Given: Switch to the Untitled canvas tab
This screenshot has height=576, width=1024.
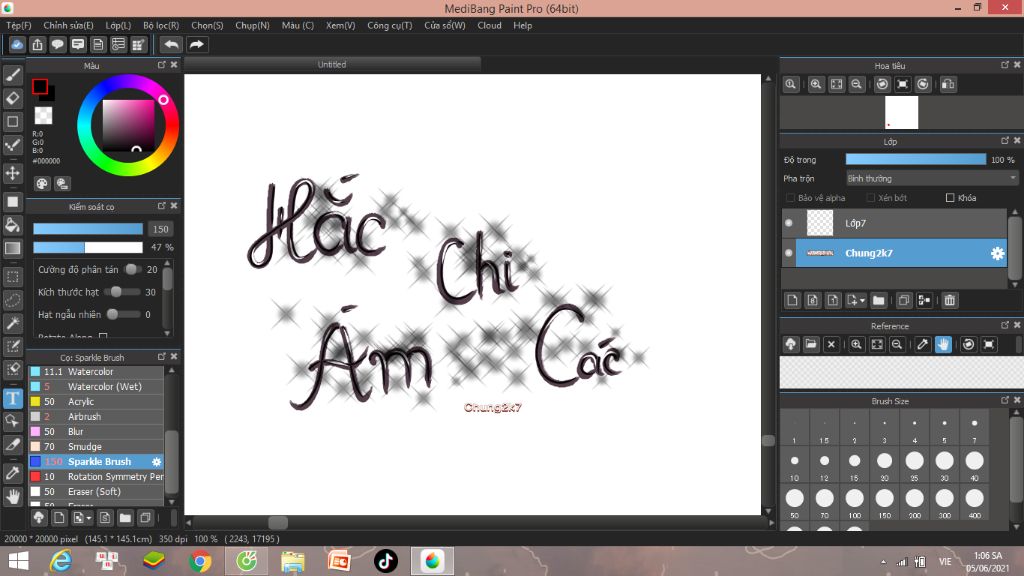Looking at the screenshot, I should tap(332, 64).
